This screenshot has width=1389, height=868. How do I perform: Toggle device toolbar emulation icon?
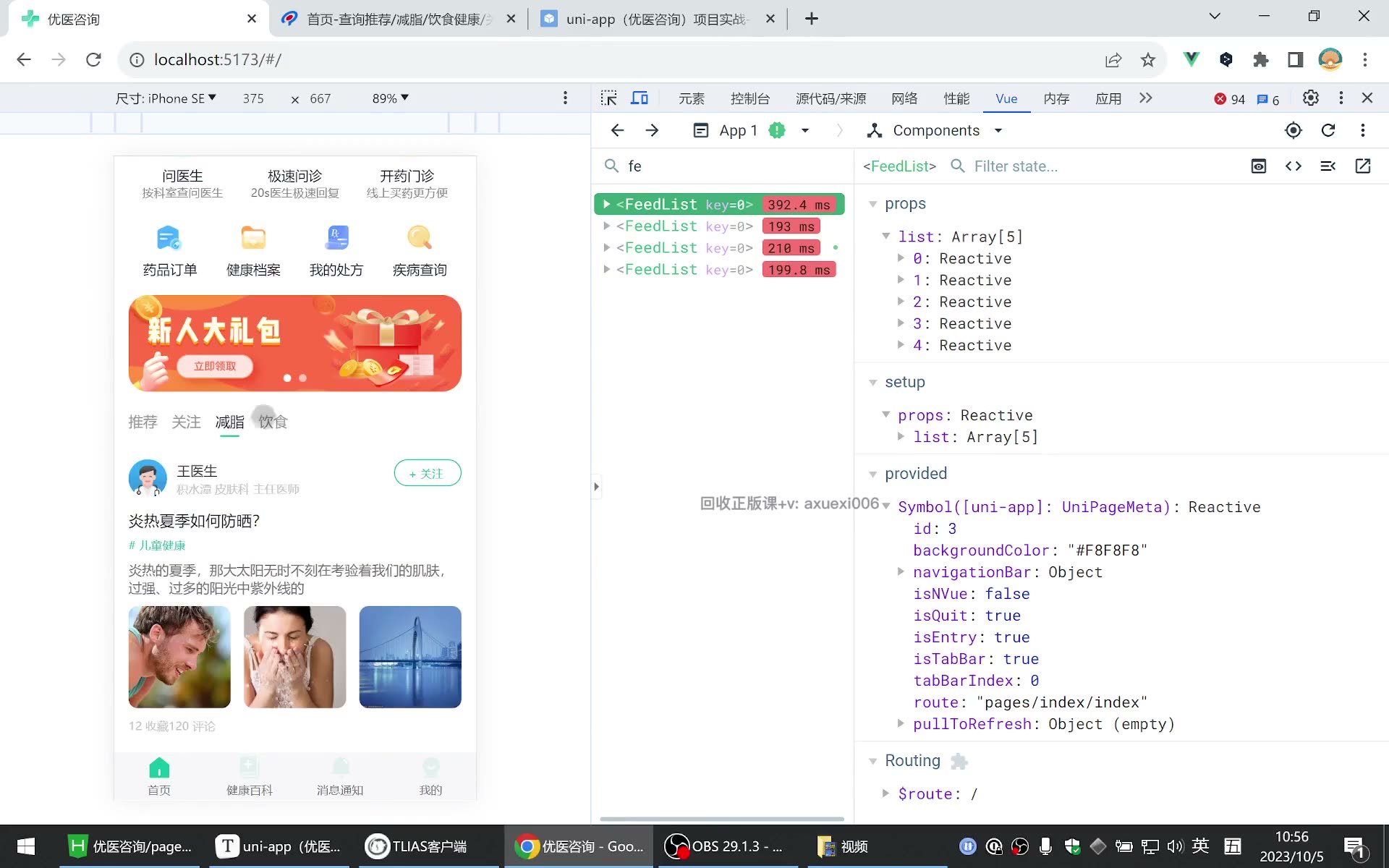pos(640,98)
